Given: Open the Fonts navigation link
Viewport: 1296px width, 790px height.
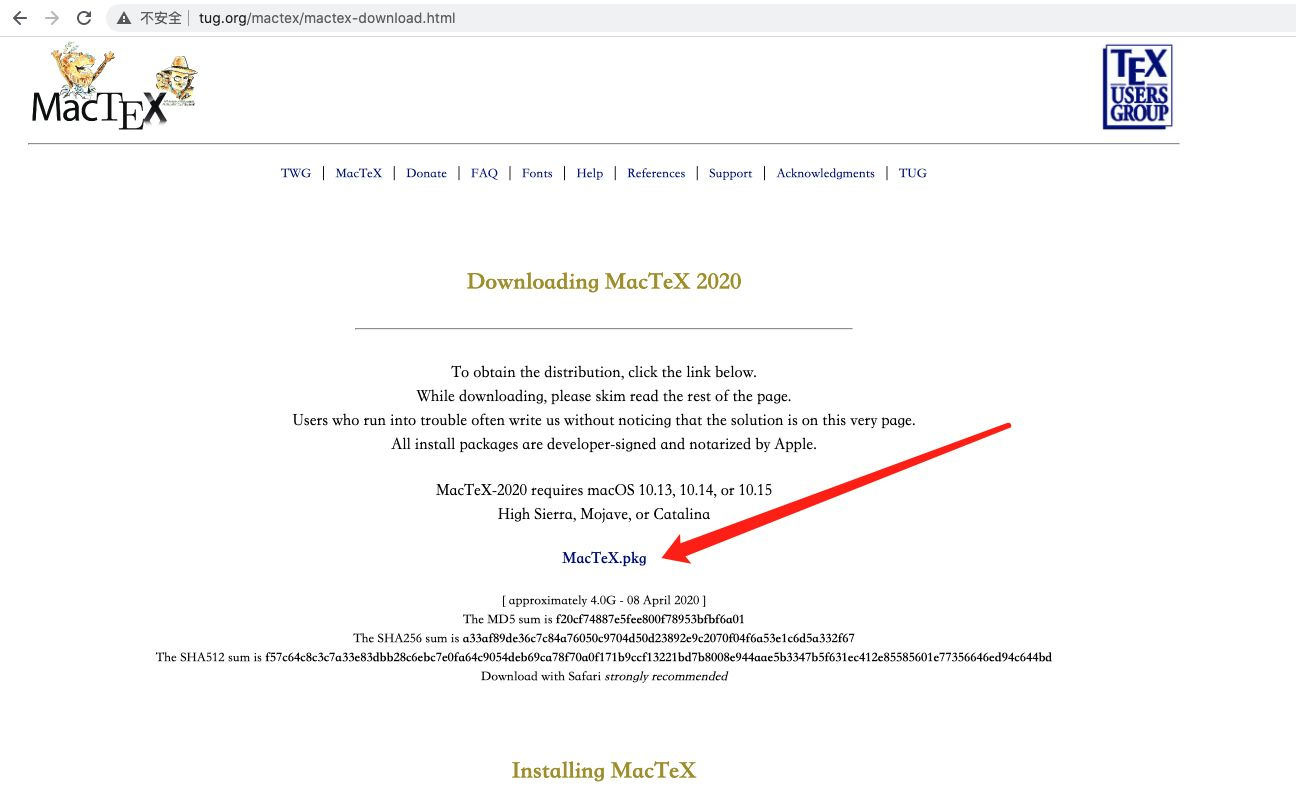Looking at the screenshot, I should coord(537,173).
